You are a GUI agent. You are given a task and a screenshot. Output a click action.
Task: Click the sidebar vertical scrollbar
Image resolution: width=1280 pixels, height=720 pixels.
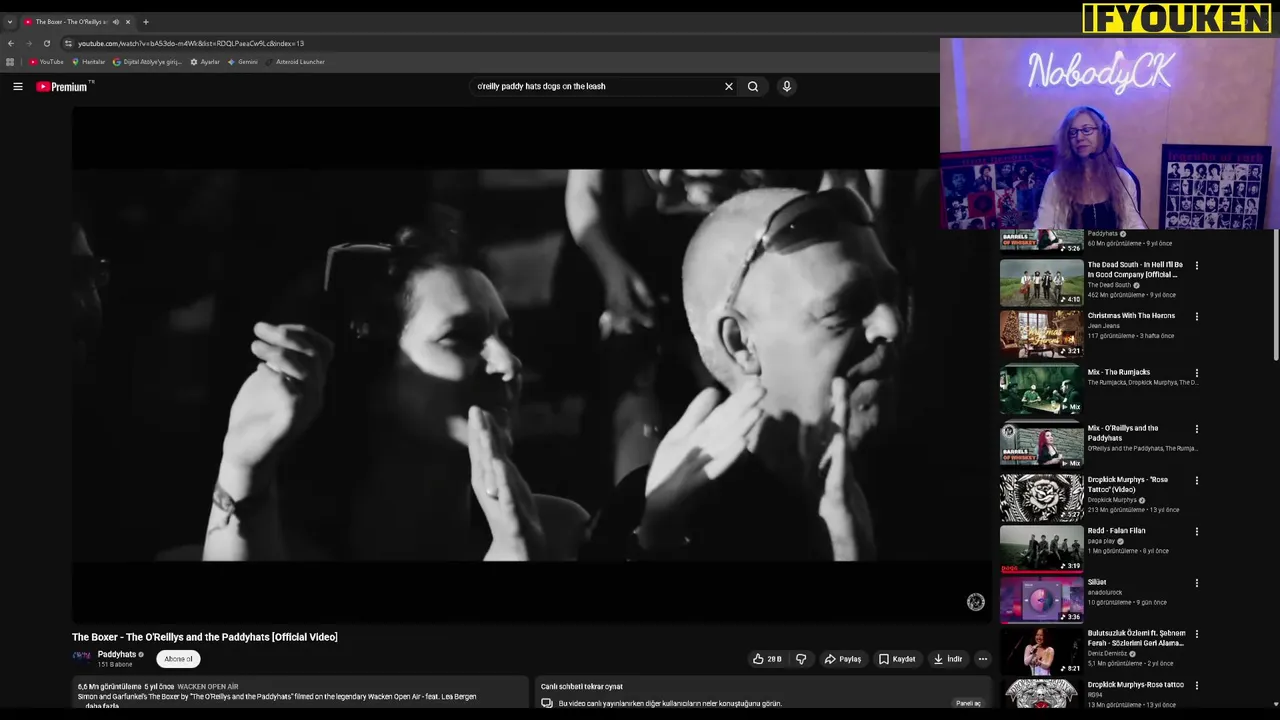tap(1275, 295)
